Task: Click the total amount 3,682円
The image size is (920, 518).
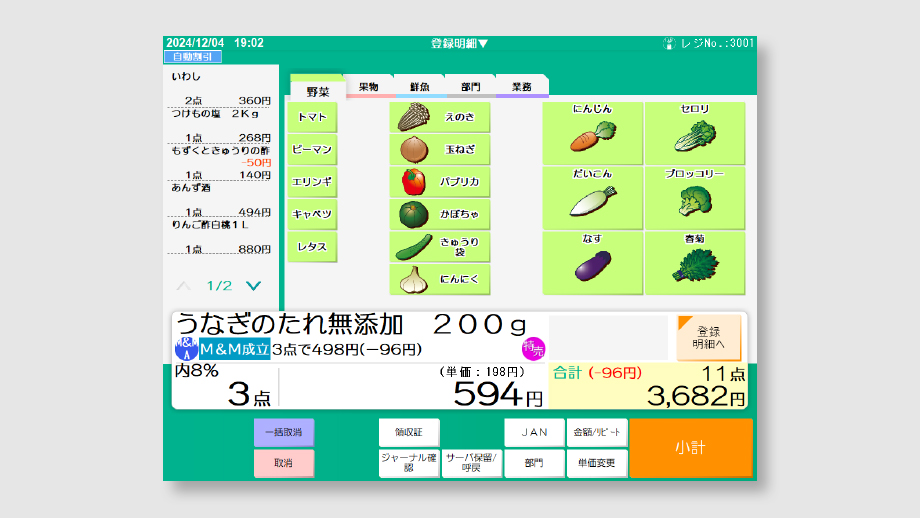Action: pyautogui.click(x=696, y=396)
